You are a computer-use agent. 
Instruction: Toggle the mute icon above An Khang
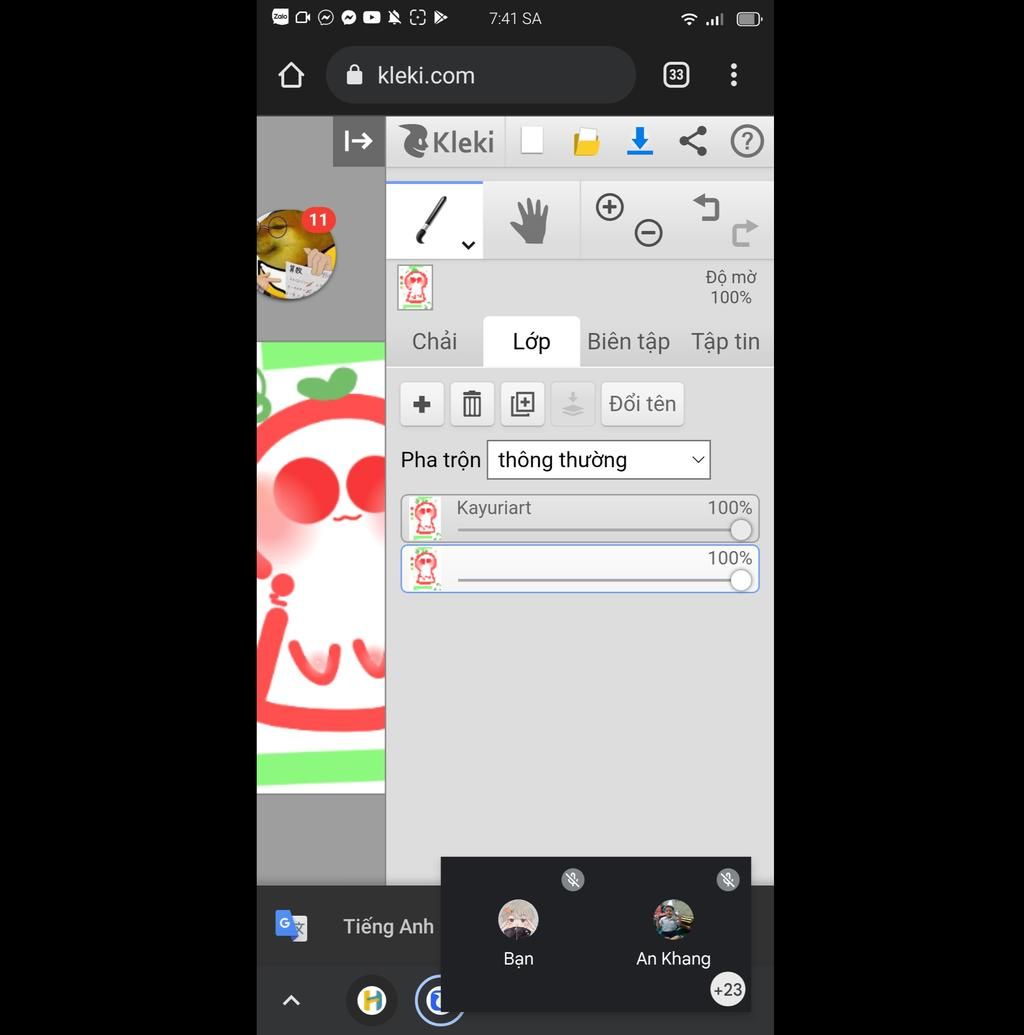tap(728, 879)
